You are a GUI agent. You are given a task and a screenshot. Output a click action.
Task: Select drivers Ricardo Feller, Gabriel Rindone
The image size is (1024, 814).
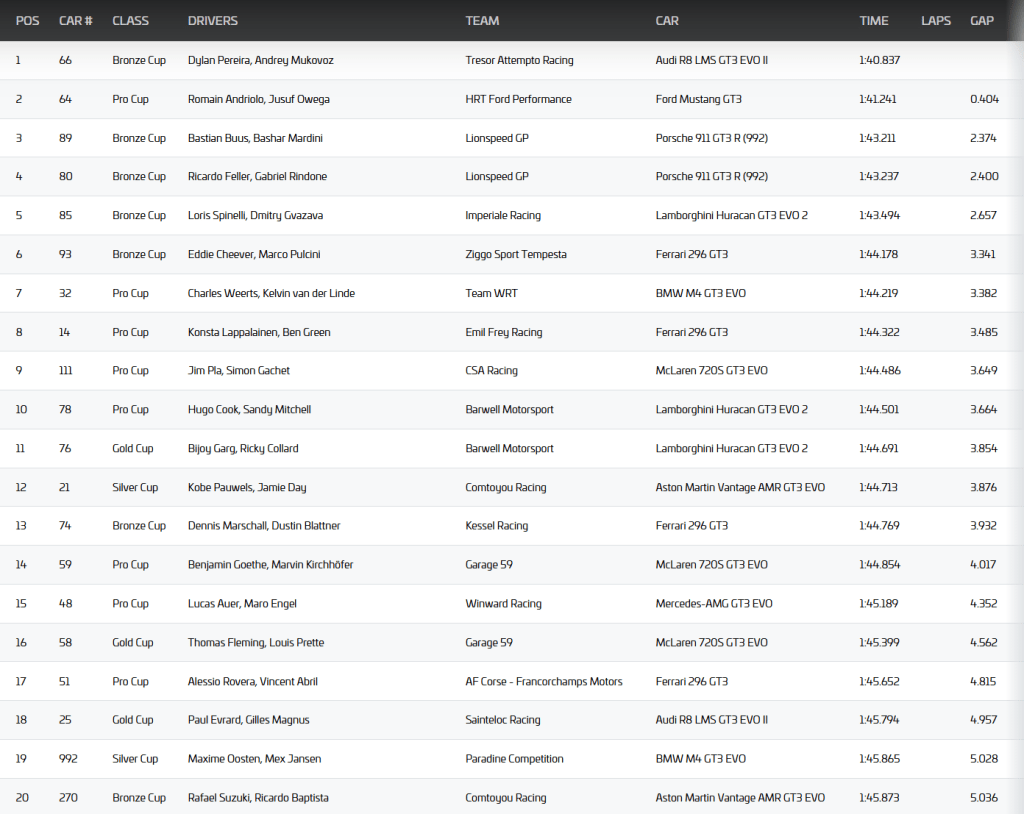(257, 176)
